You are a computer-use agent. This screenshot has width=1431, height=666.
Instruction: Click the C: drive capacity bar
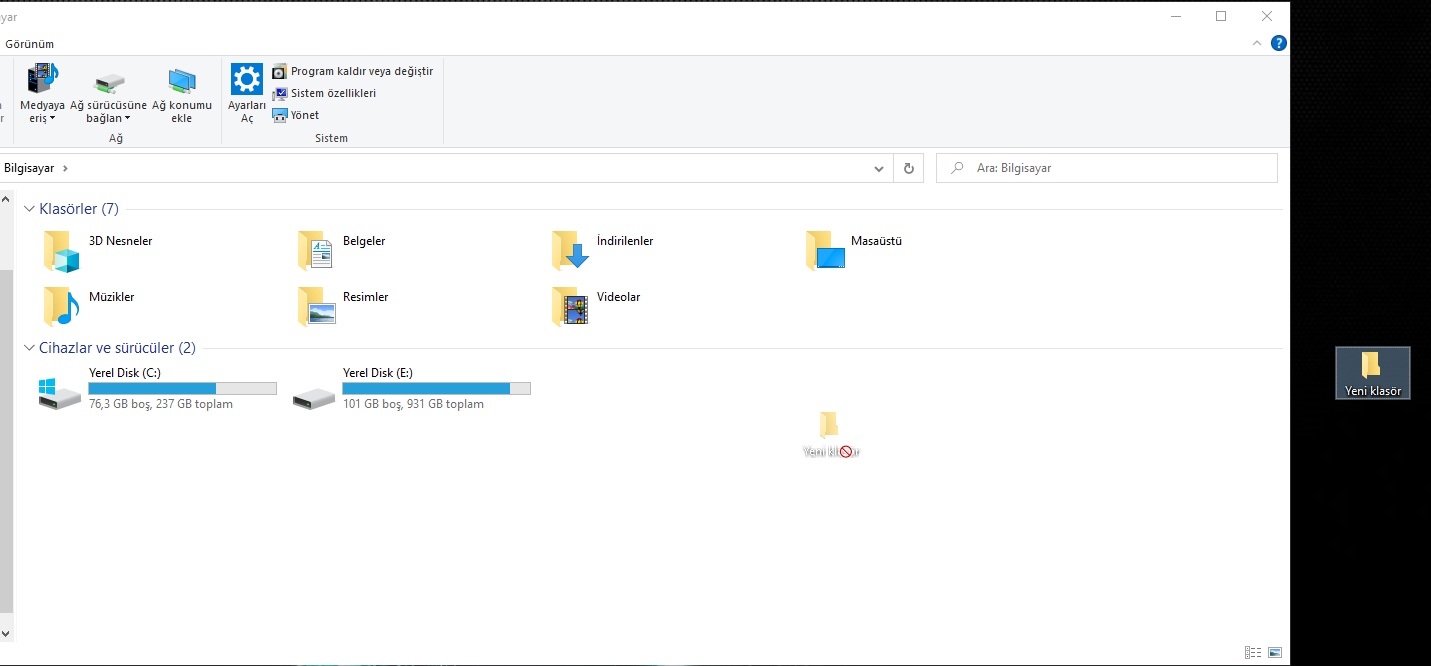[x=183, y=388]
